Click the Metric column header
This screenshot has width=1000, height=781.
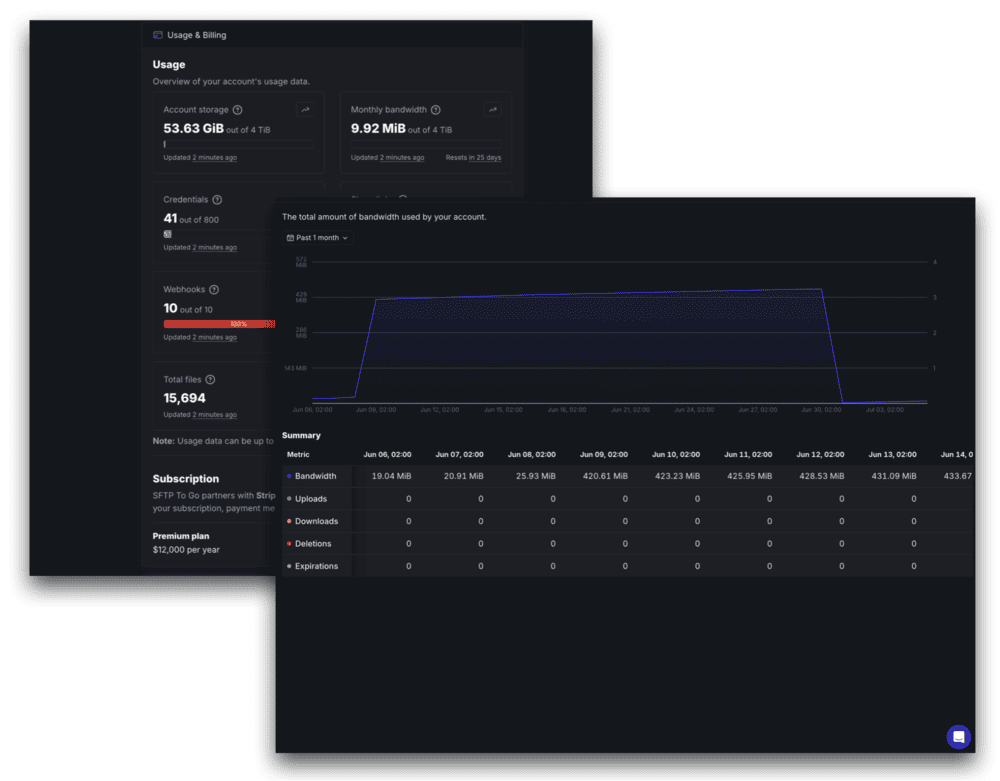click(x=298, y=455)
